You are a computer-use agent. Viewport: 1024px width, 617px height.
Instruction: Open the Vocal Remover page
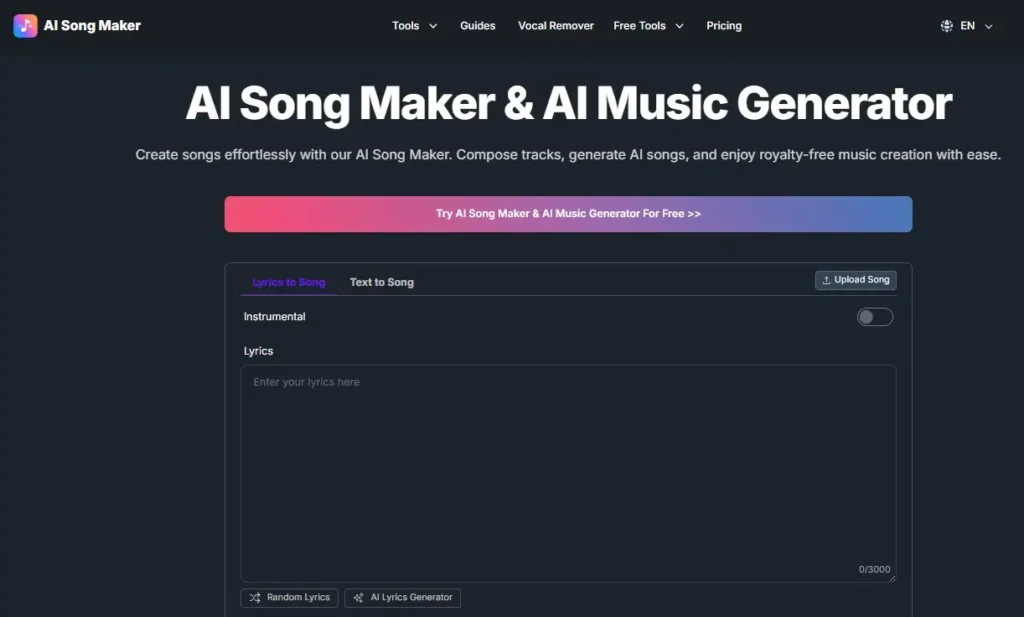(x=555, y=26)
